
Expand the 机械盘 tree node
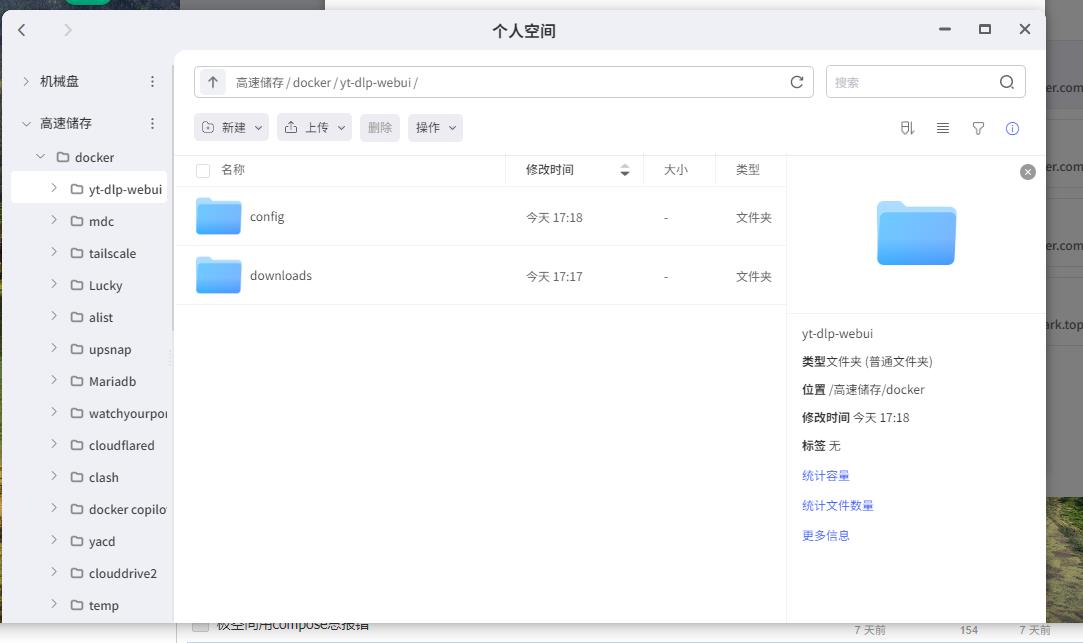point(26,81)
